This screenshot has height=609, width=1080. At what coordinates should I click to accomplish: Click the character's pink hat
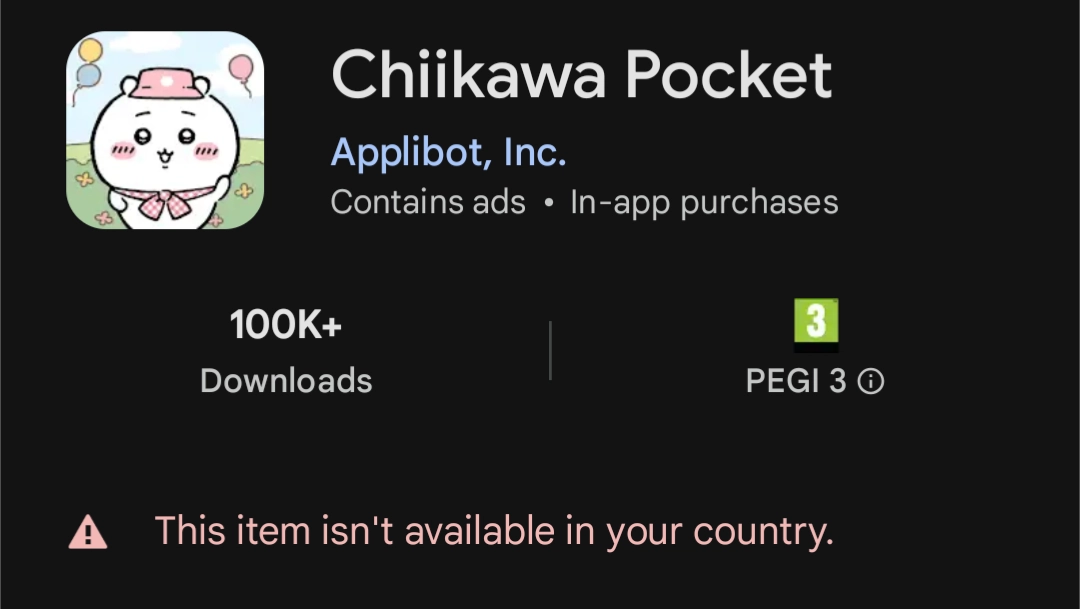coord(165,83)
